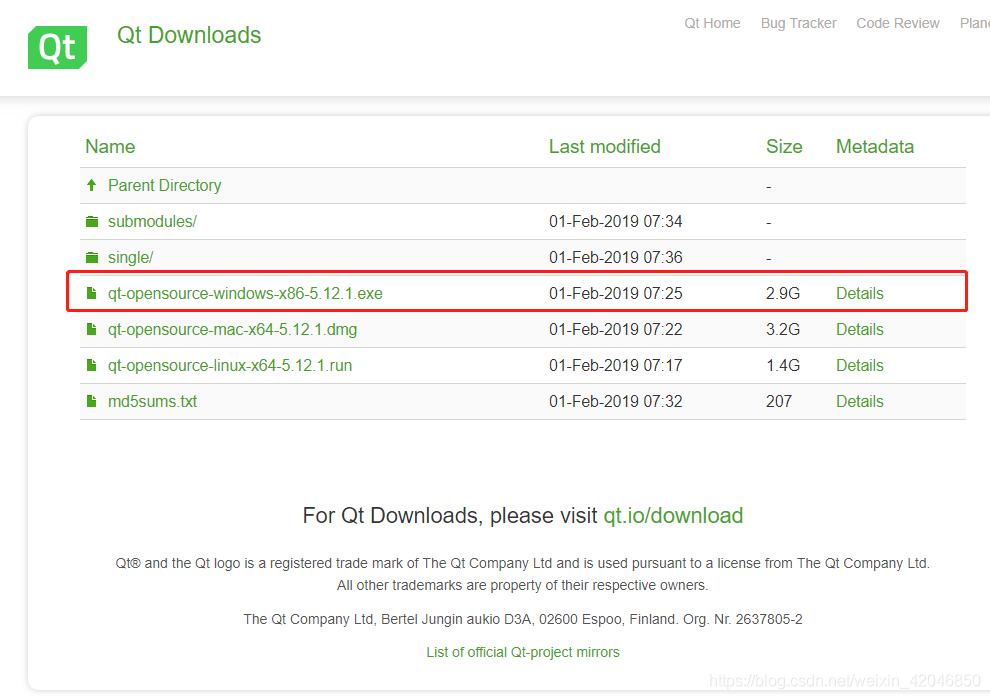
Task: Click the Qt Company Ltd address line
Action: [x=523, y=619]
